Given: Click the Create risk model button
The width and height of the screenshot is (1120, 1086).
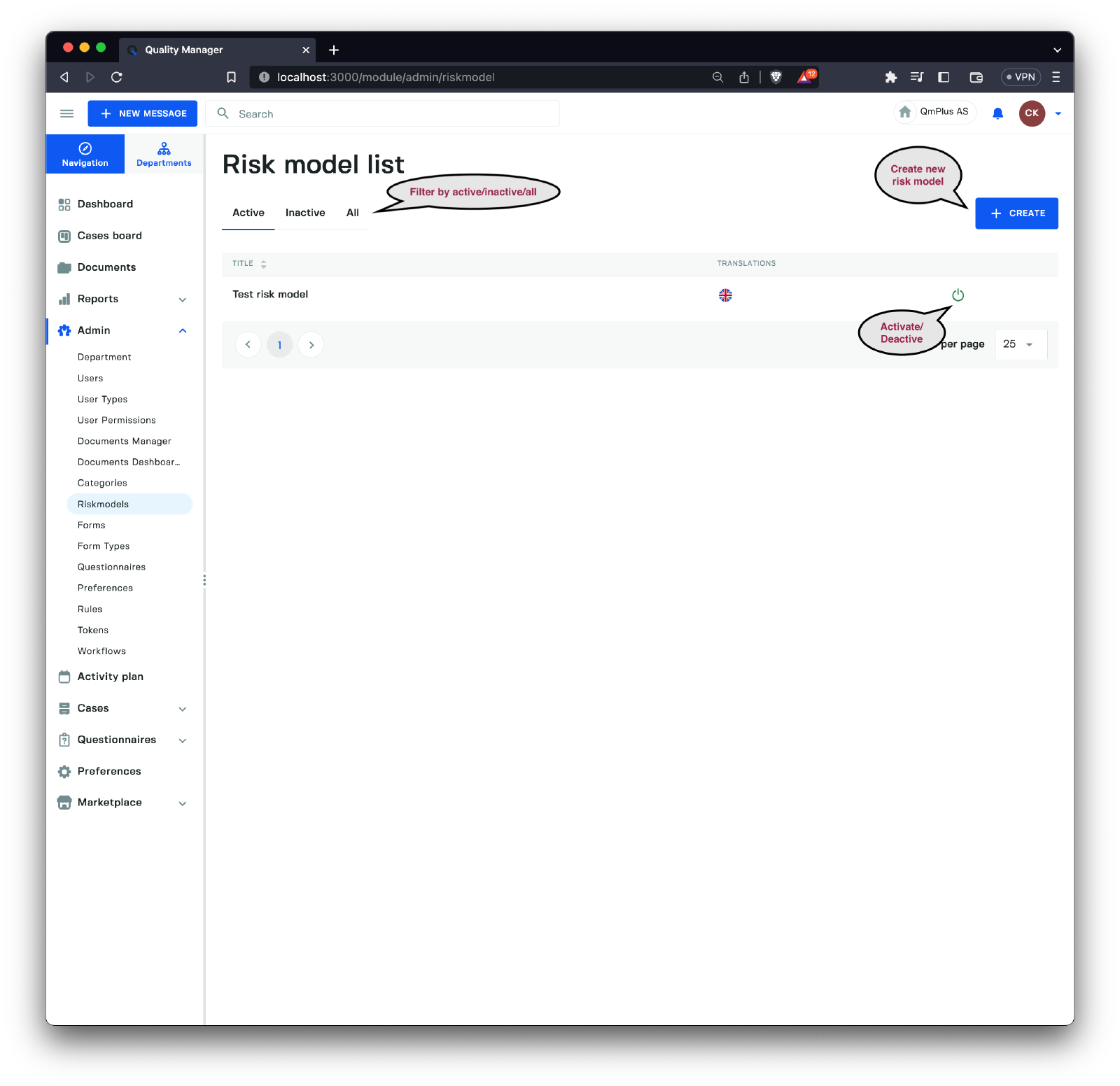Looking at the screenshot, I should pos(1016,213).
